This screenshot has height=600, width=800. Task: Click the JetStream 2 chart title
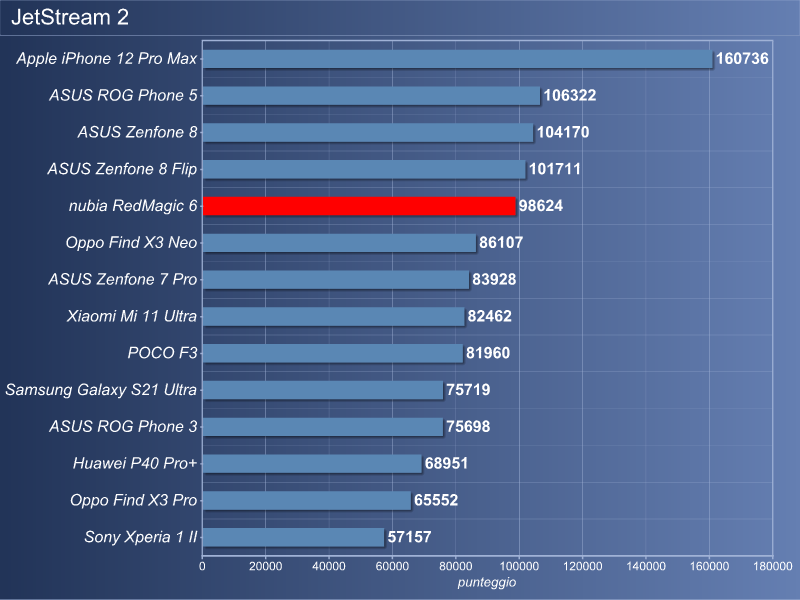coord(70,17)
